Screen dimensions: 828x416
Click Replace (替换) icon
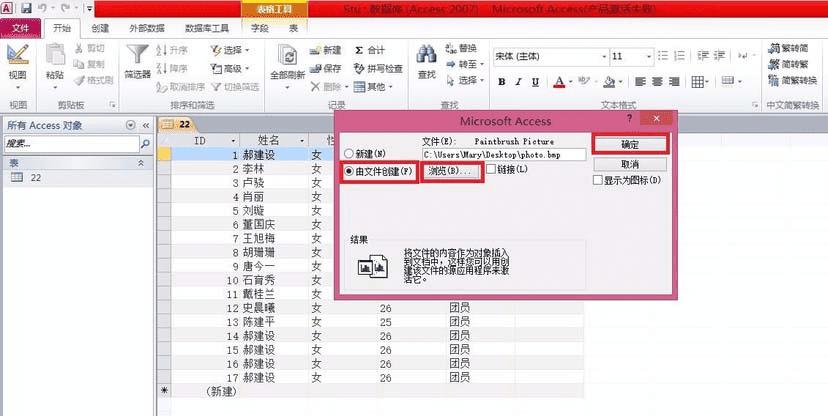click(451, 49)
